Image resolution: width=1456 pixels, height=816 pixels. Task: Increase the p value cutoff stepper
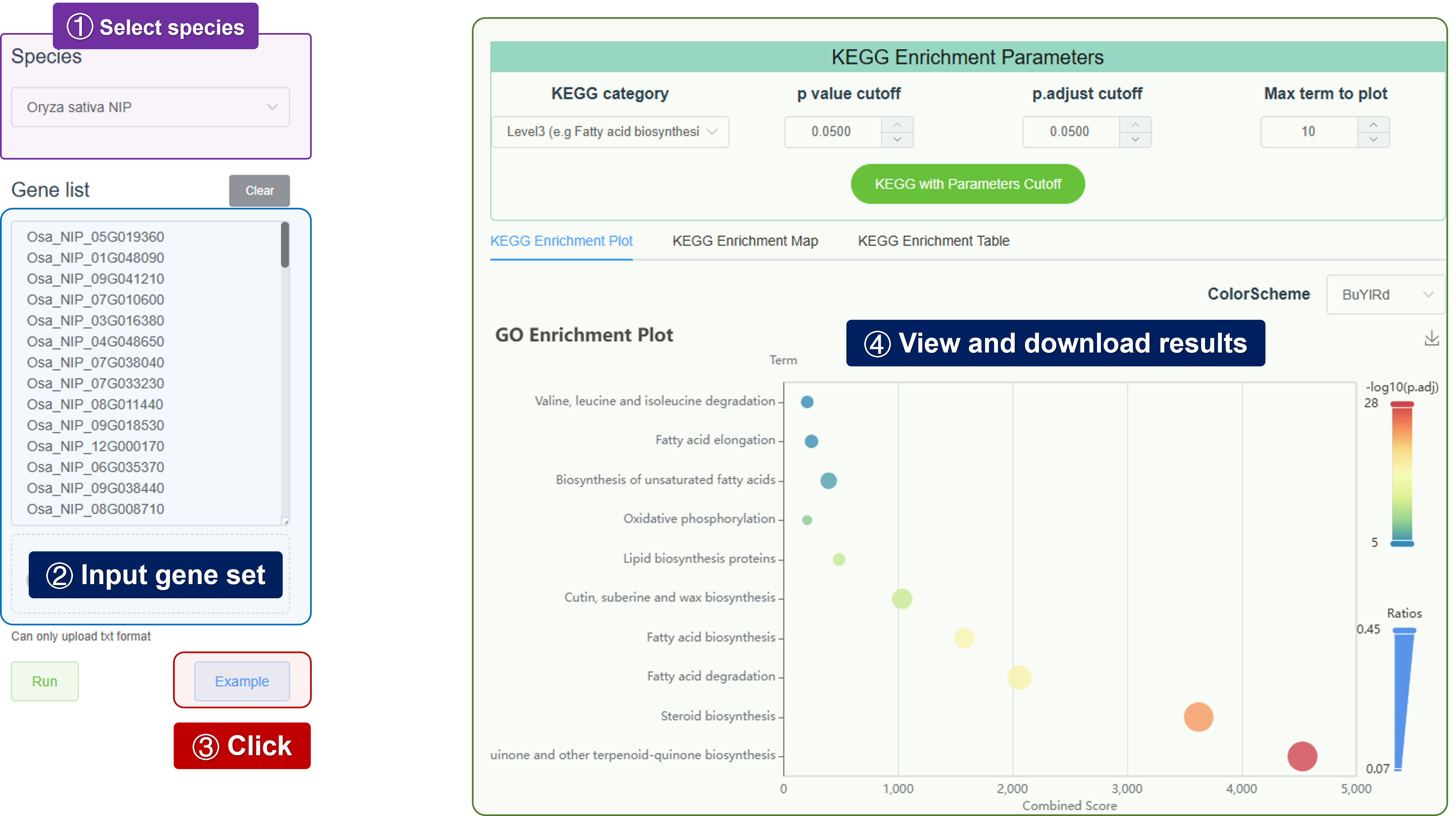pos(897,125)
